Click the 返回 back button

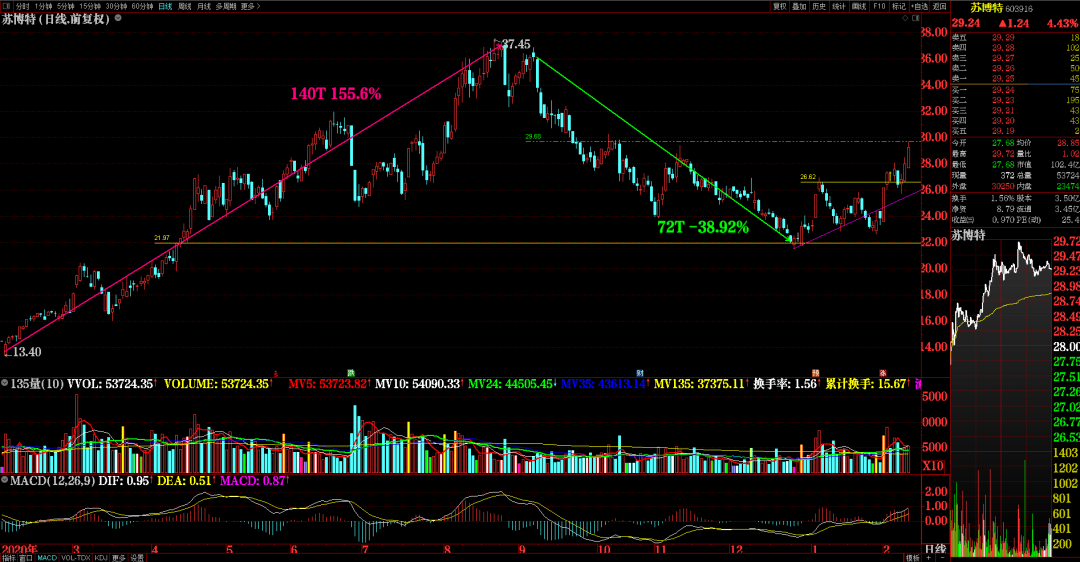coord(939,6)
